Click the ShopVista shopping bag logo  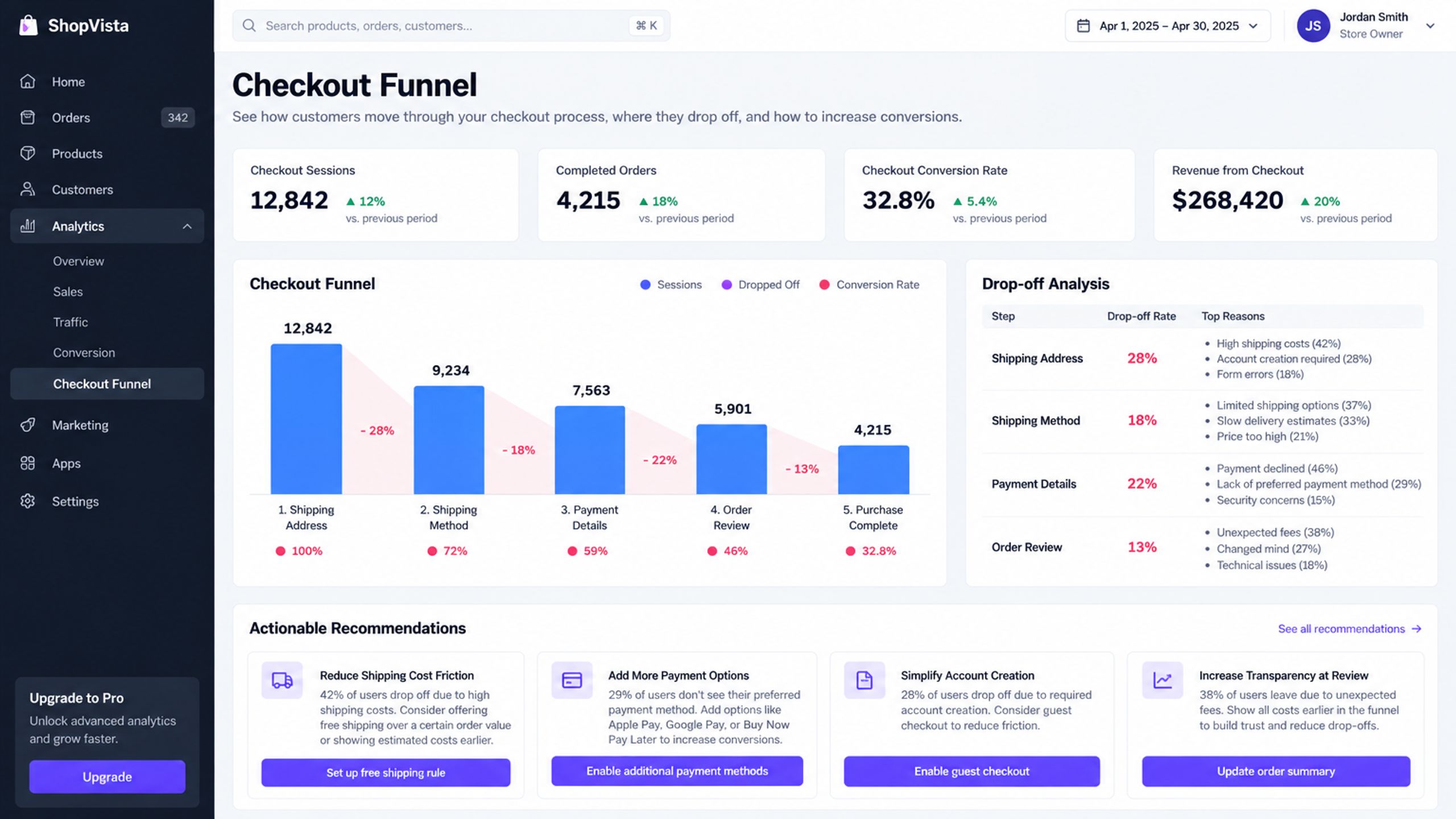(x=28, y=25)
